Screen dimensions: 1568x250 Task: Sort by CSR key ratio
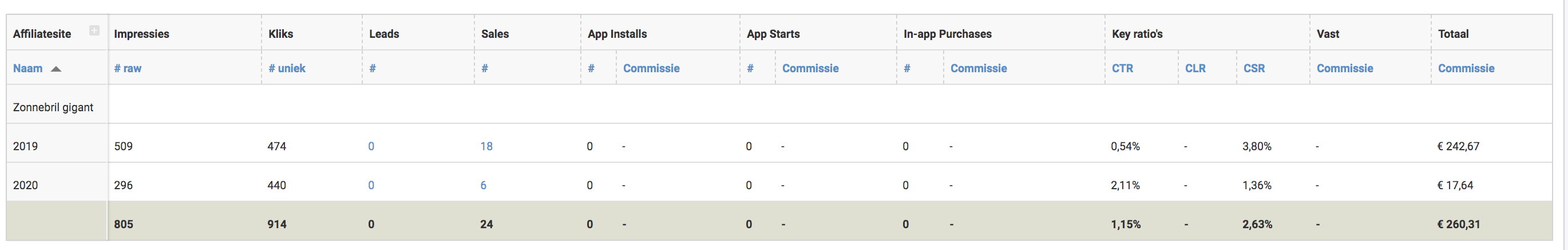pos(1254,68)
